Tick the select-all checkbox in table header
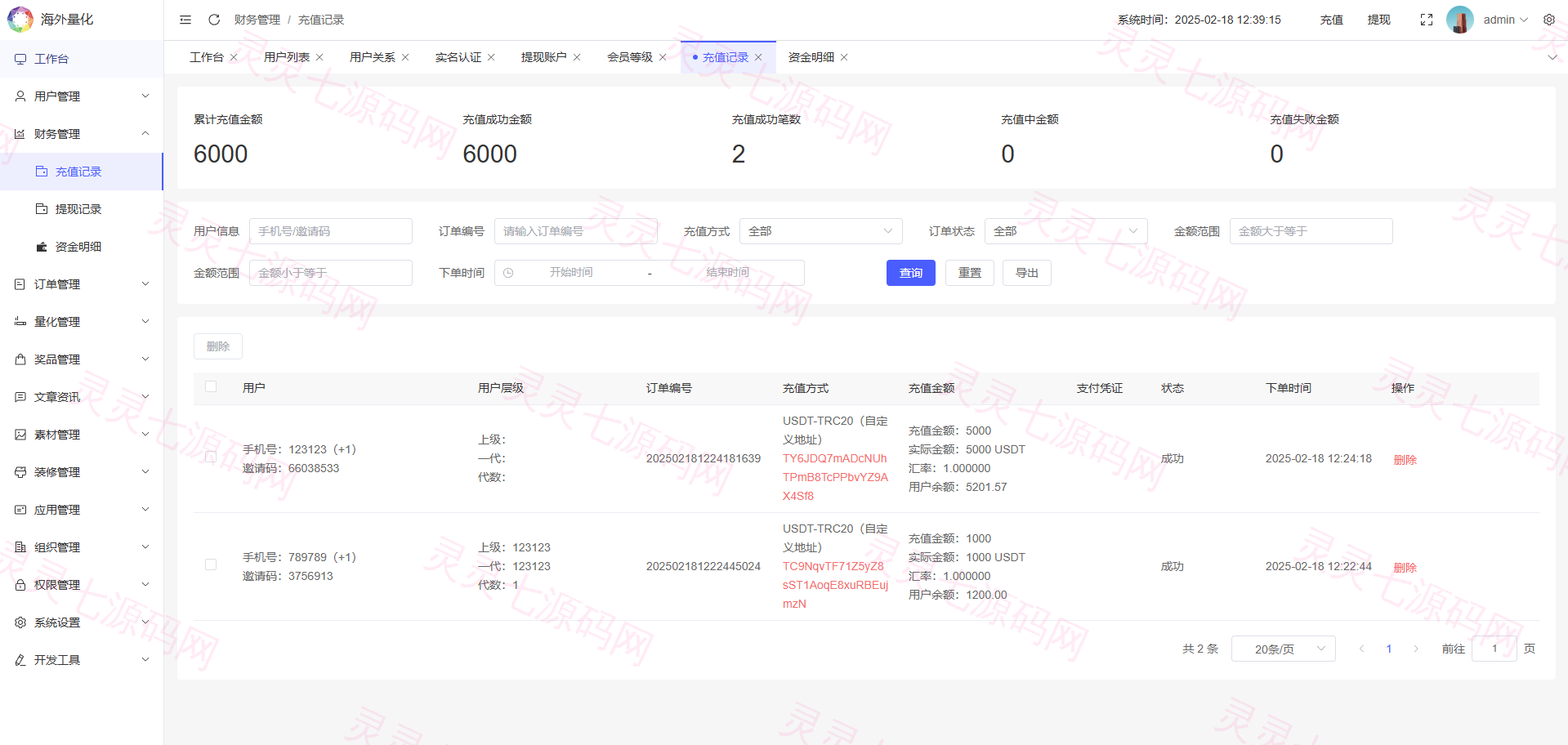 click(x=211, y=387)
